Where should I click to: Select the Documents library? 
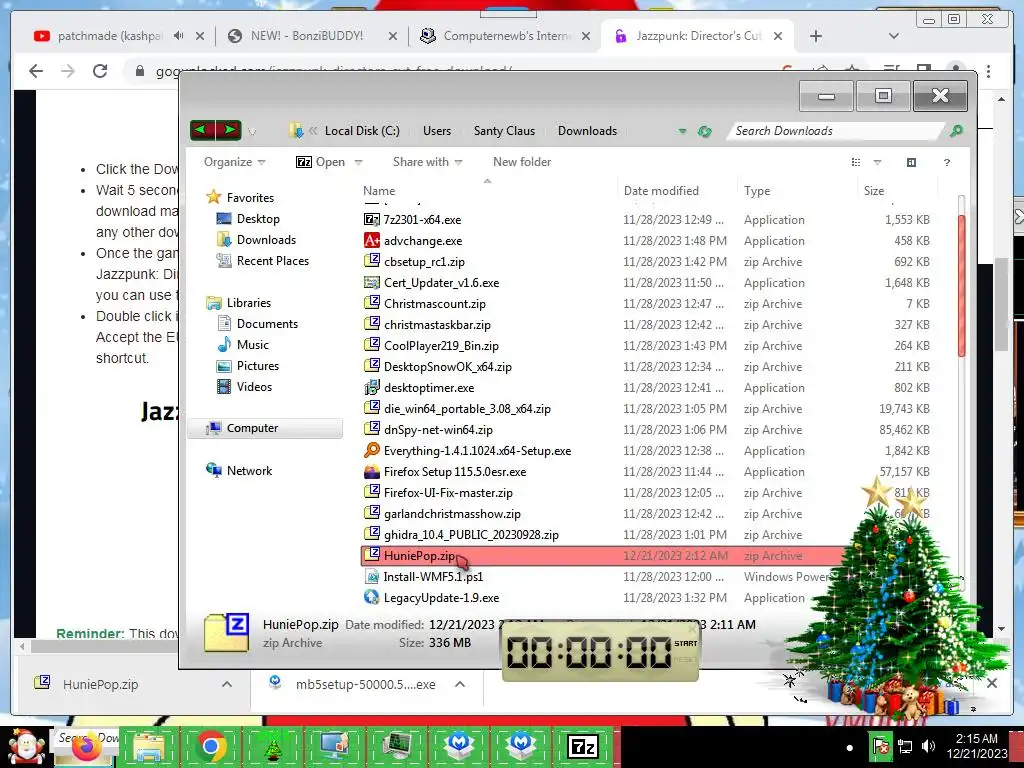[x=267, y=323]
